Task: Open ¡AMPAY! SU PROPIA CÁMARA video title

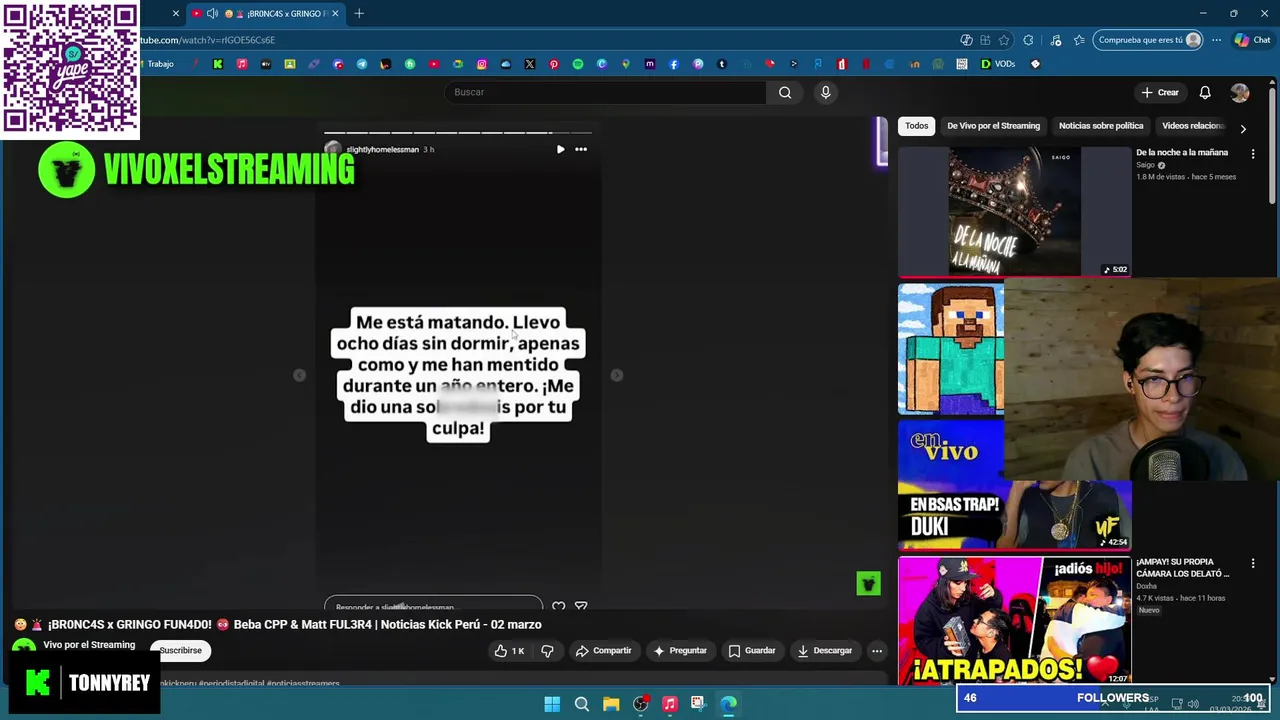Action: [1183, 568]
